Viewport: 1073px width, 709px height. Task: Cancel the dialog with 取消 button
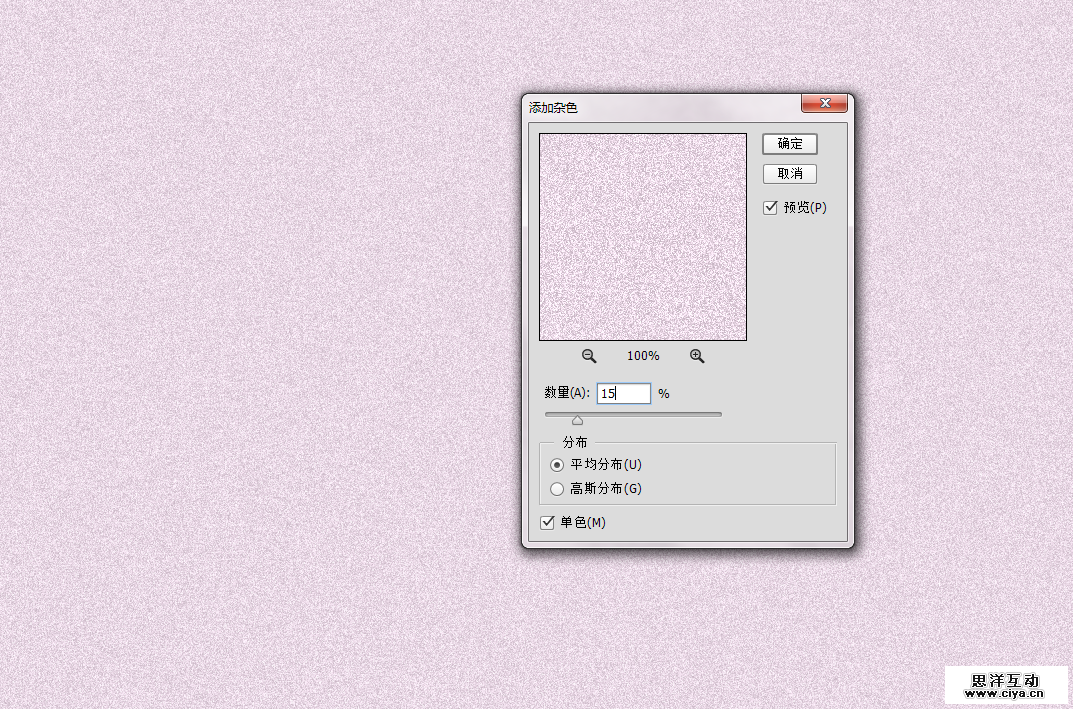point(790,174)
